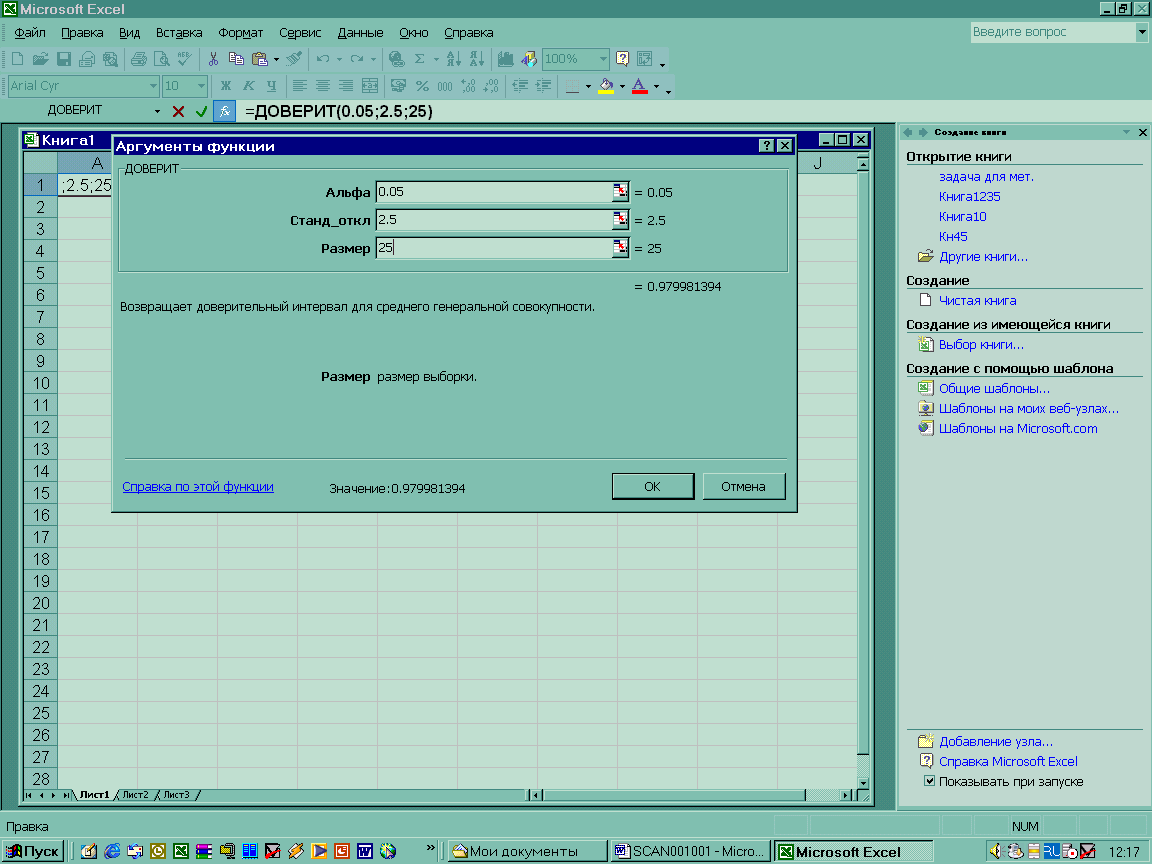Open the Данные menu
Image resolution: width=1152 pixels, height=864 pixels.
pyautogui.click(x=360, y=33)
